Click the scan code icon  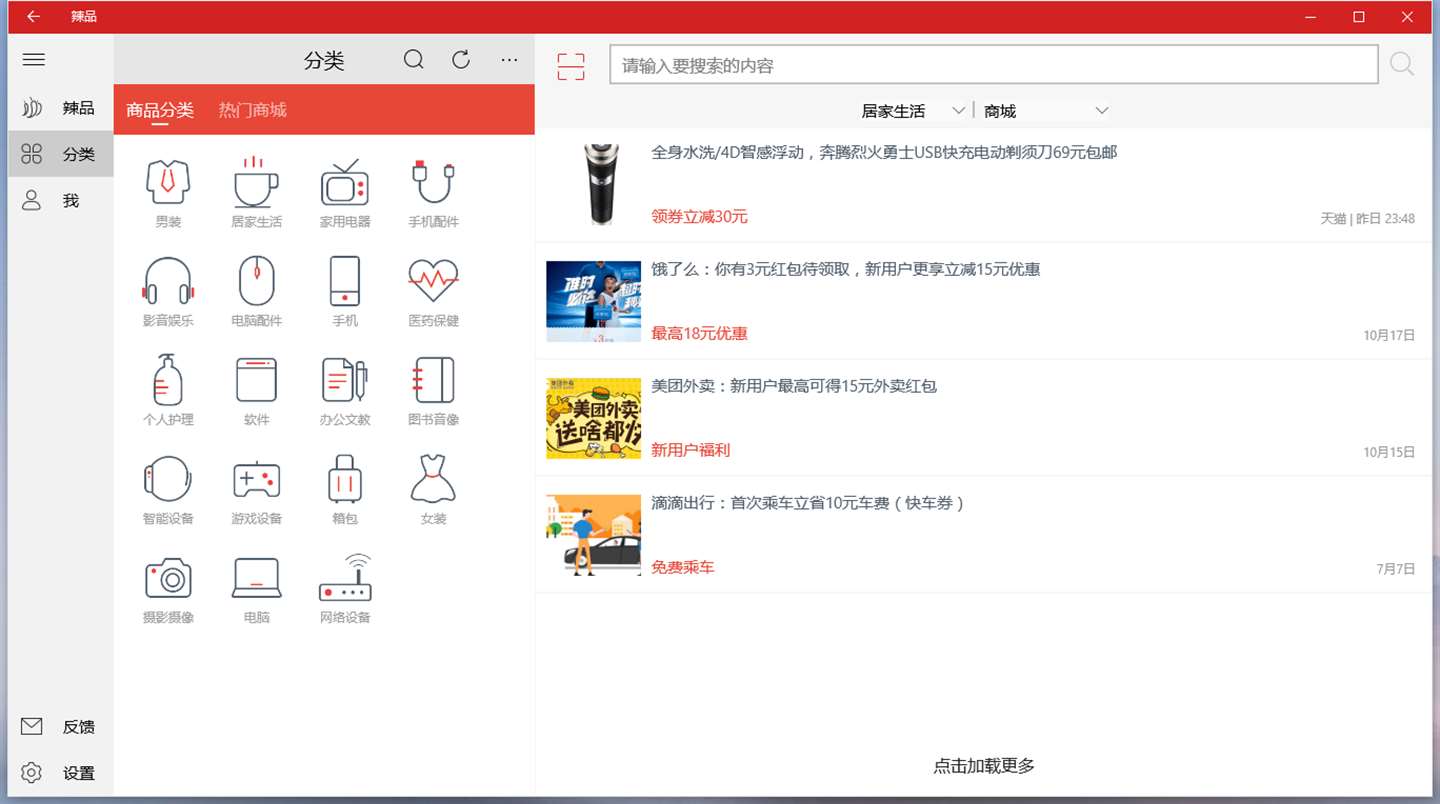(571, 66)
